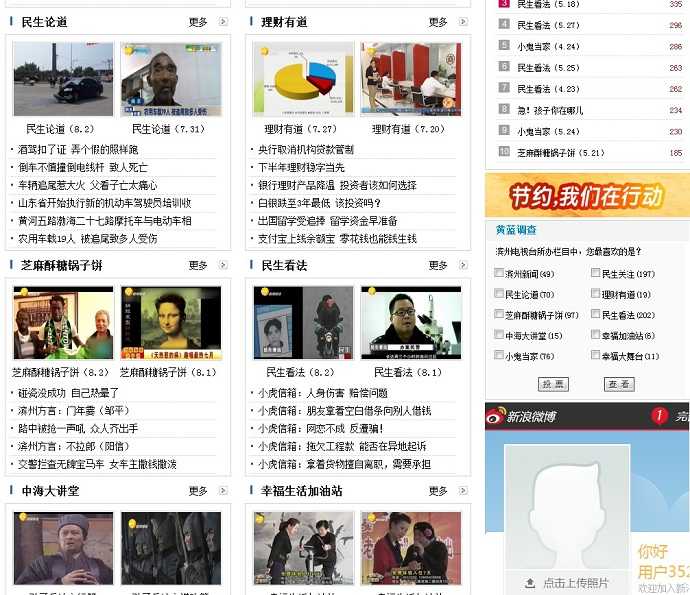Select the 芝麻酥糖锅子饼 (97) checkbox
Image resolution: width=690 pixels, height=595 pixels.
499,314
